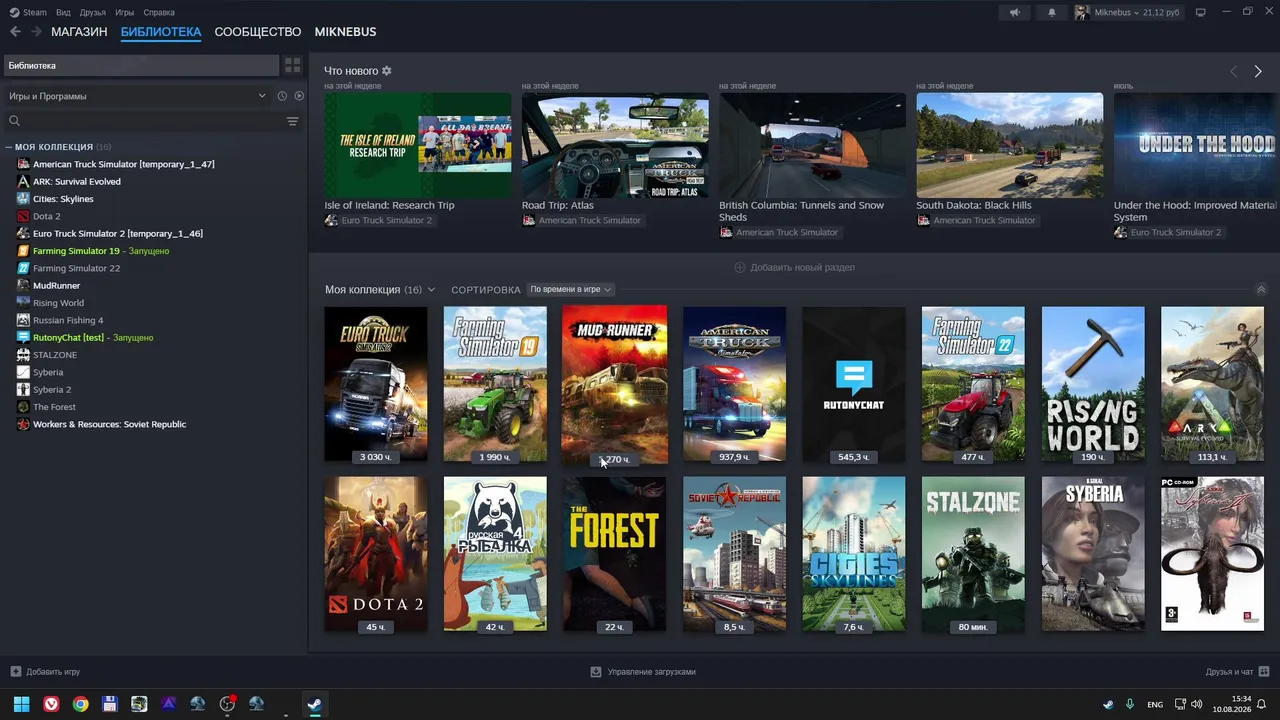Collapse the МОЯ КОЛЛЕКЦИЯ list in the sidebar
1280x720 pixels.
click(x=9, y=147)
